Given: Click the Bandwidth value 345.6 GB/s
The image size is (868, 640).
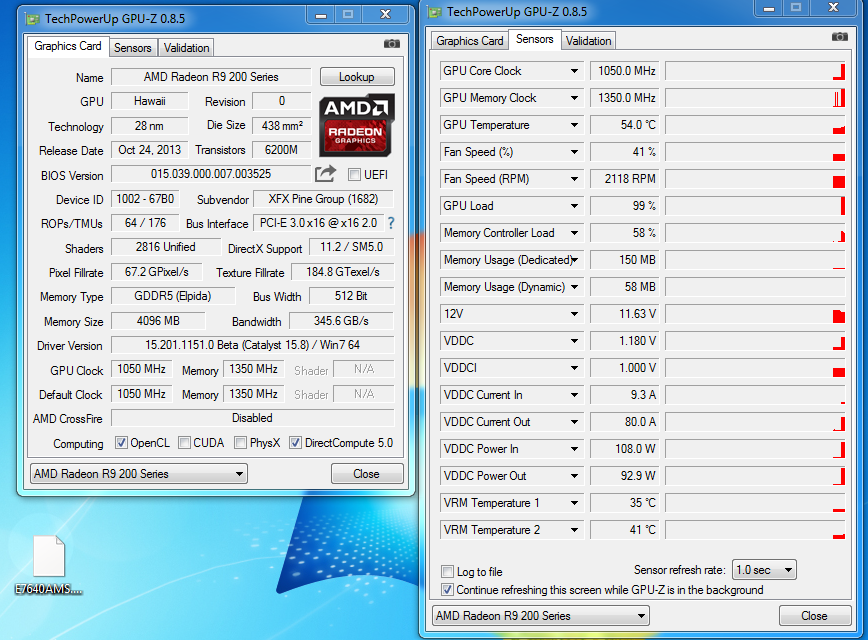Looking at the screenshot, I should tap(342, 321).
